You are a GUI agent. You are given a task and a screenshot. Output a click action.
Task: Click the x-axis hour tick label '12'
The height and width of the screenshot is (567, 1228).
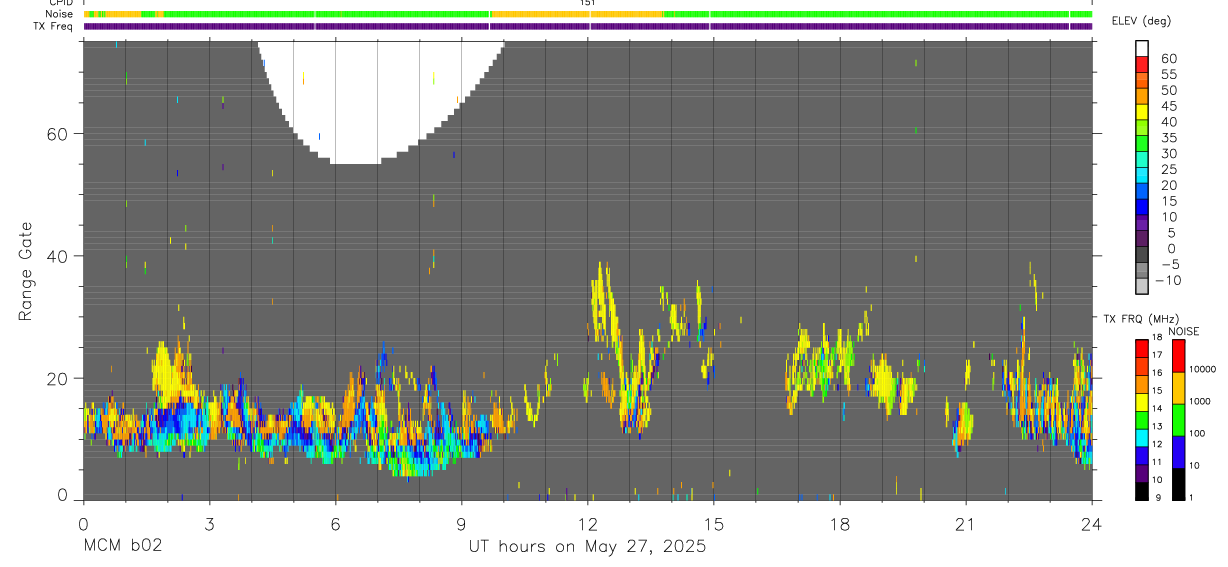click(587, 524)
